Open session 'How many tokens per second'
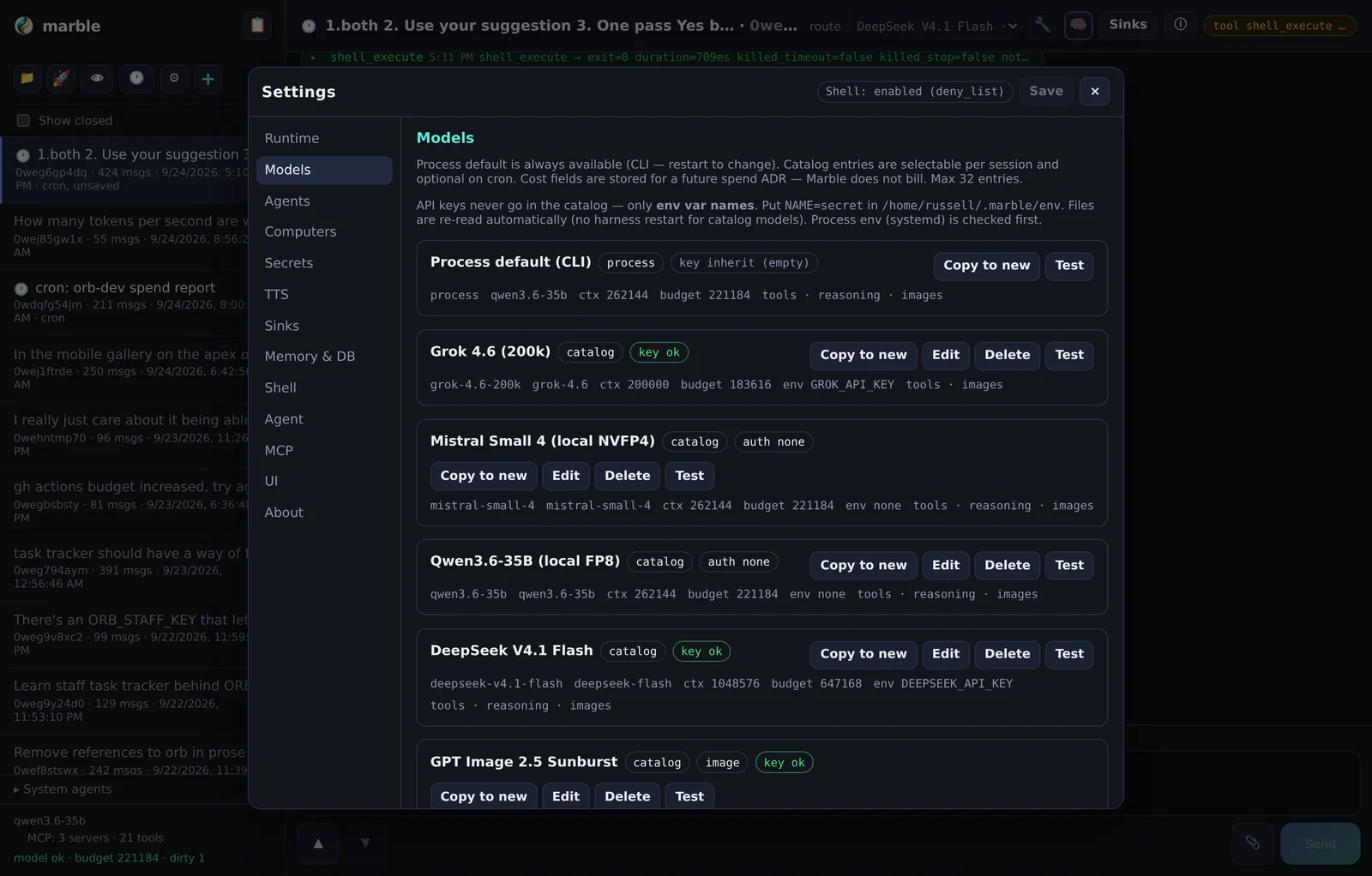Screen dimensions: 1372x876 125,236
